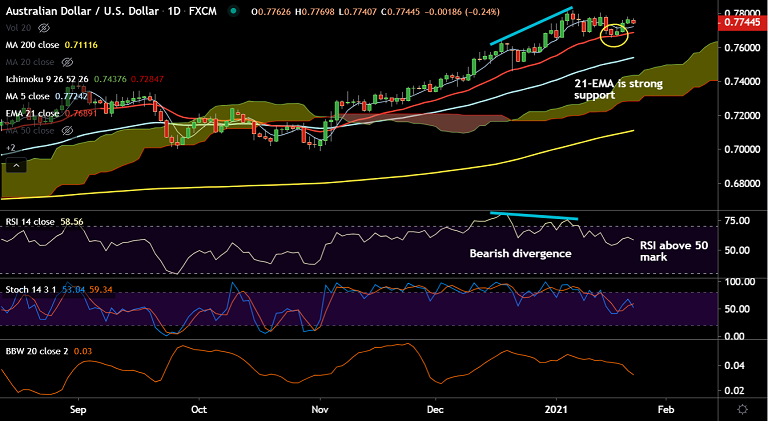768x421 pixels.
Task: Click the Dec label on time axis
Action: (435, 409)
